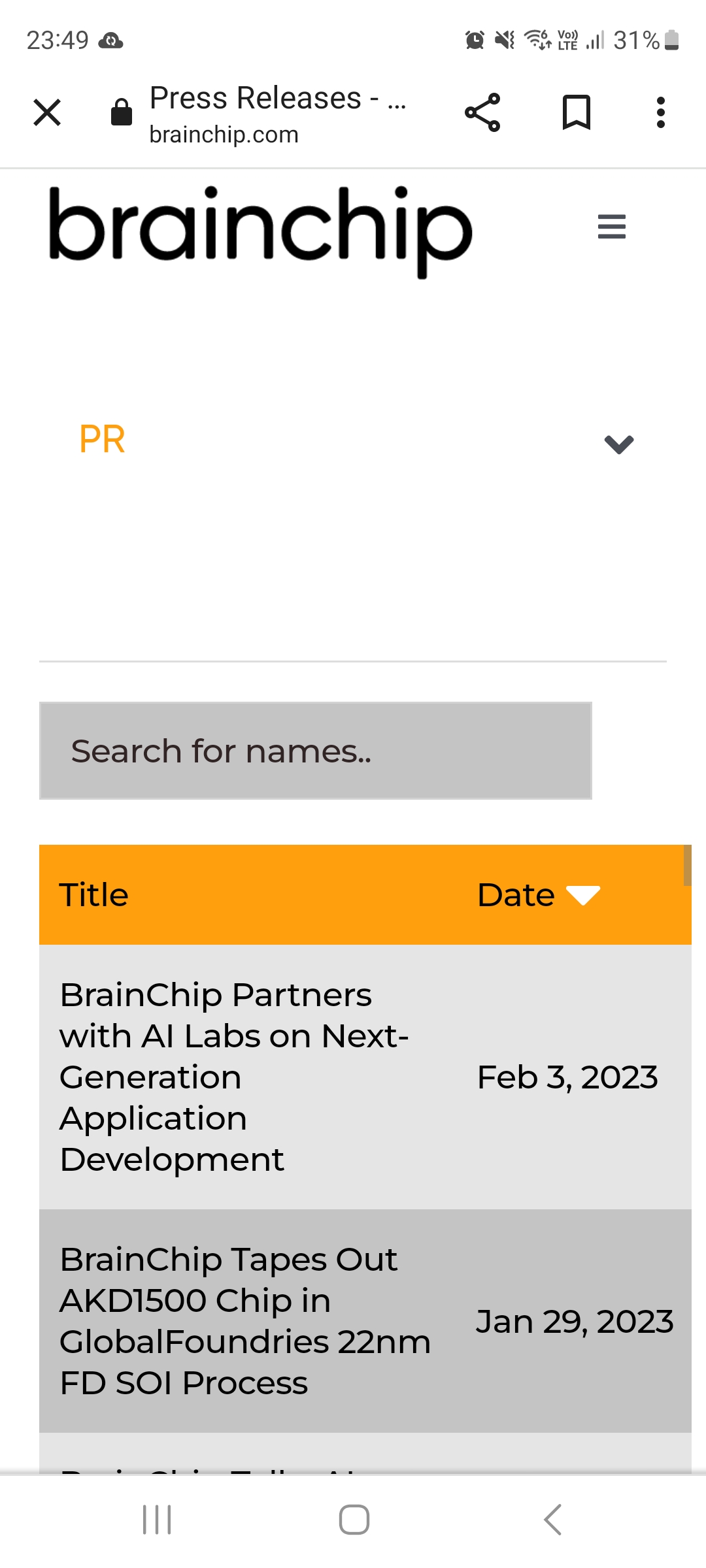This screenshot has width=706, height=1568.
Task: Open the hamburger navigation menu
Action: (x=612, y=227)
